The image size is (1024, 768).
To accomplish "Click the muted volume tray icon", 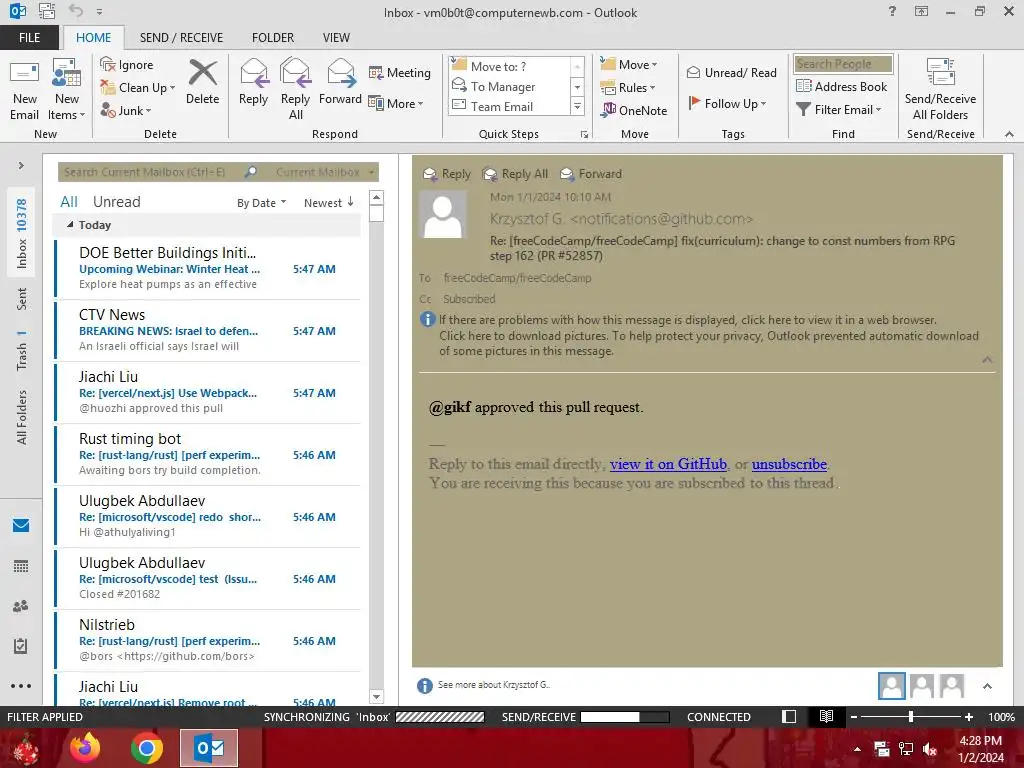I will click(x=930, y=749).
